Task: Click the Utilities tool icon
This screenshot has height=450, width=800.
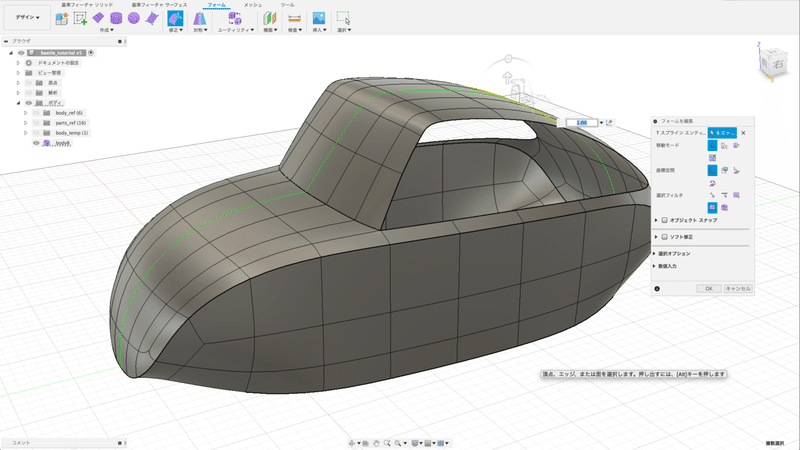Action: click(235, 19)
